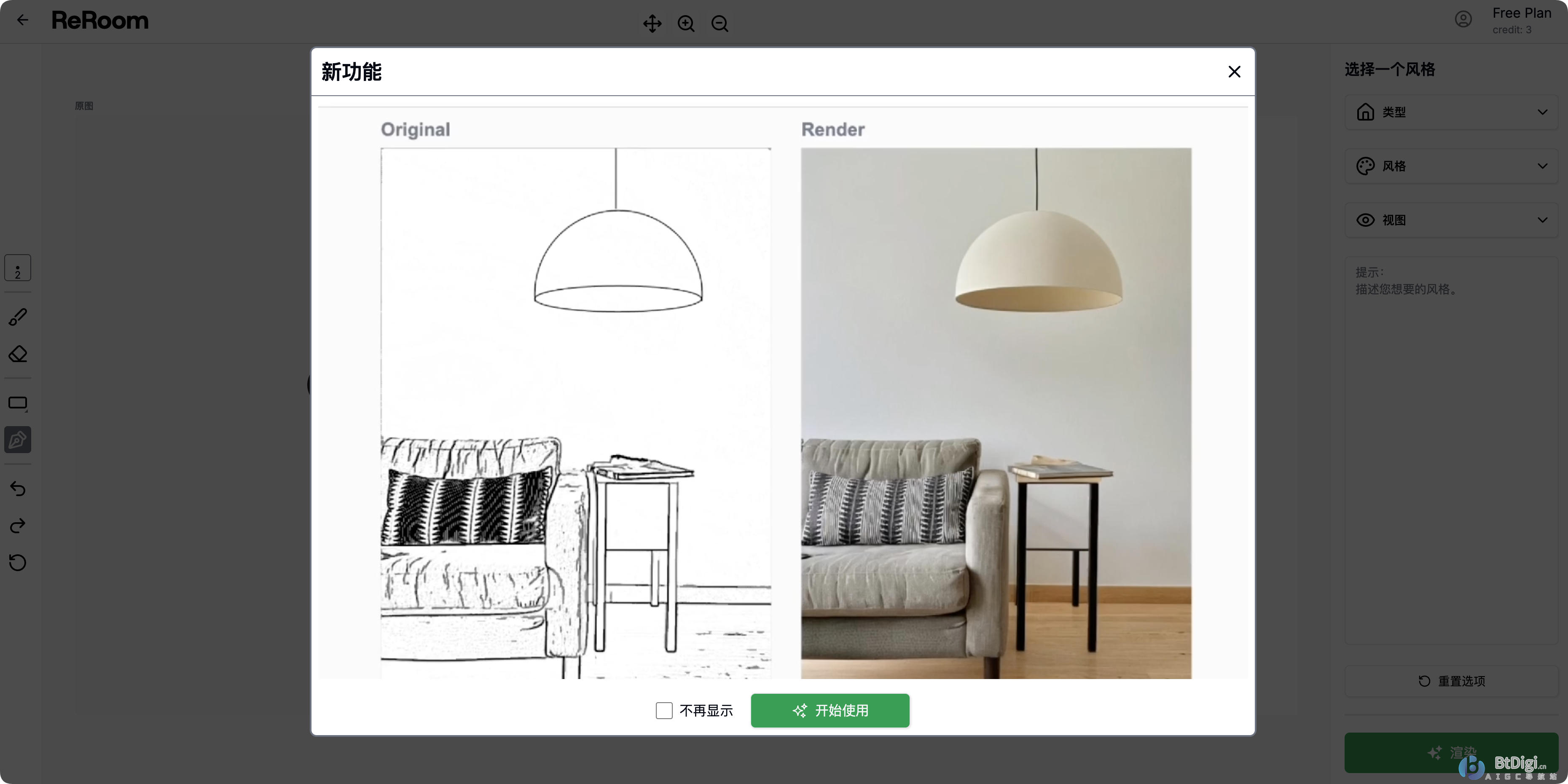
Task: Click the ReRoom logo
Action: coord(100,21)
